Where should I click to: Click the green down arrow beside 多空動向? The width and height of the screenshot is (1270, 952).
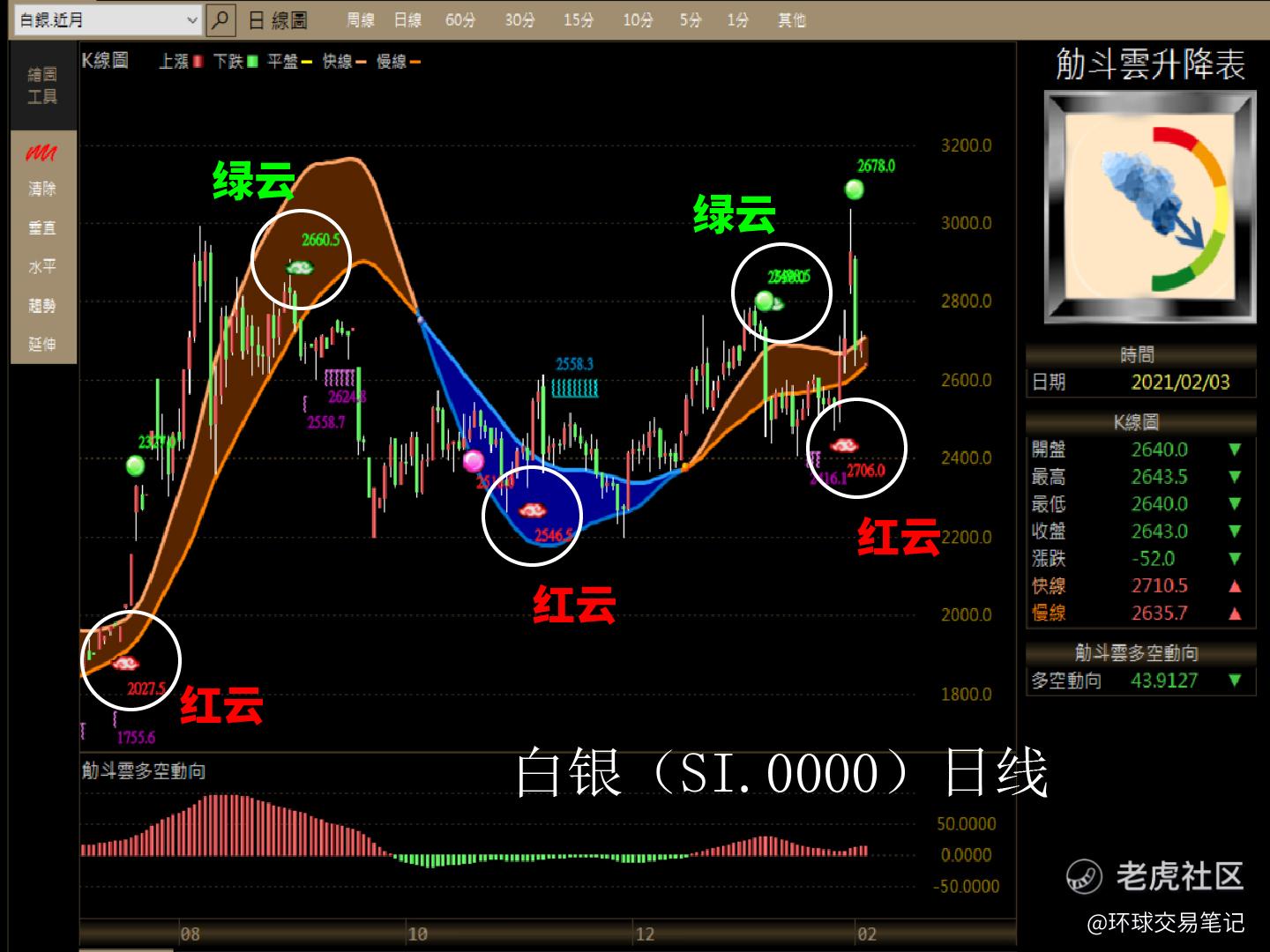[x=1235, y=681]
